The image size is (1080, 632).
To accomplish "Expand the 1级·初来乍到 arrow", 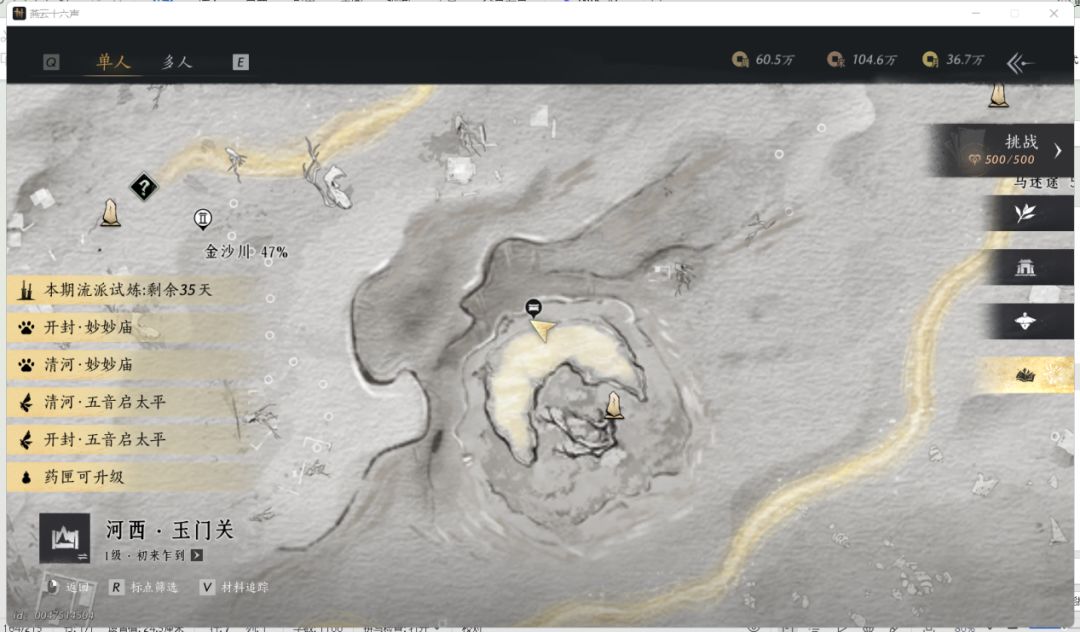I will 197,556.
